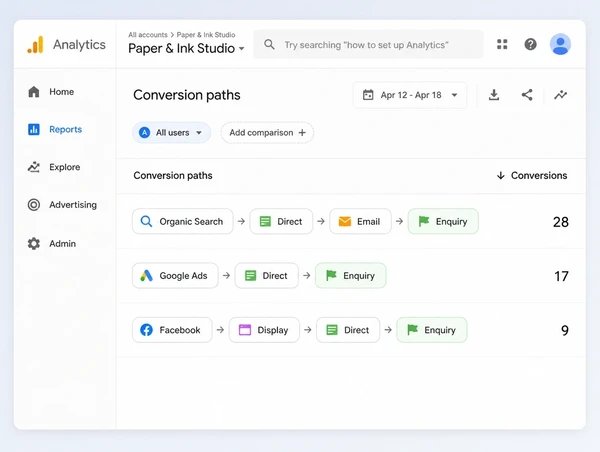This screenshot has height=452, width=600.
Task: Click the conversion count 9
Action: pos(565,331)
